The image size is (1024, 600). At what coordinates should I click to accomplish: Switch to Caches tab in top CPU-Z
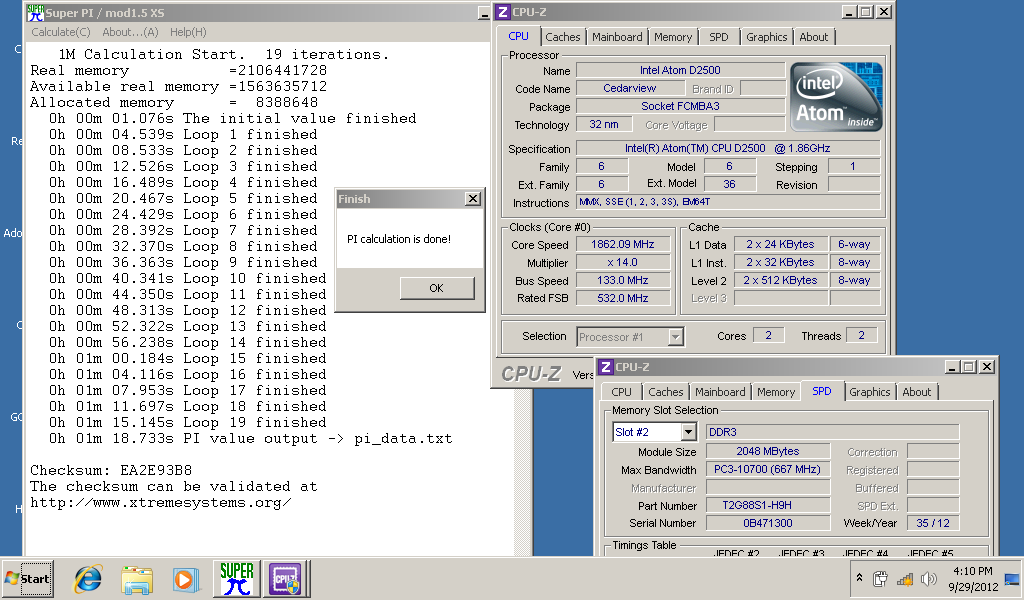[x=562, y=37]
